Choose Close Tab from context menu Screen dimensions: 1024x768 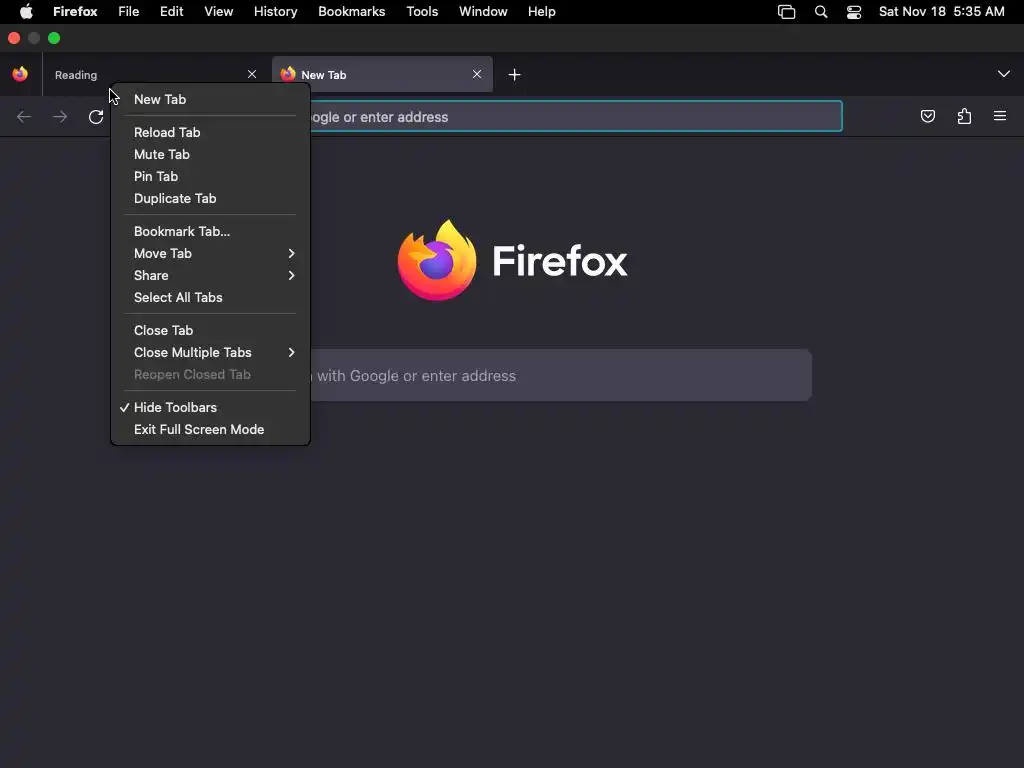[210, 330]
